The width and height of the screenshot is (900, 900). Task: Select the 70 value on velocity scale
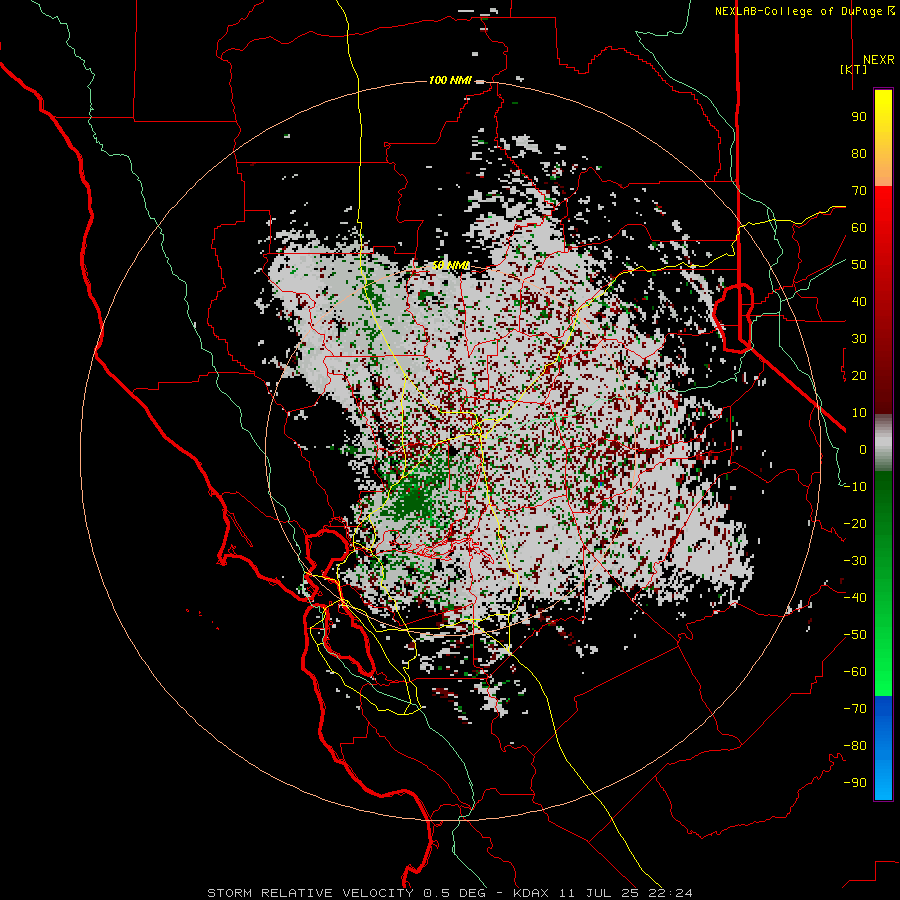coord(859,191)
